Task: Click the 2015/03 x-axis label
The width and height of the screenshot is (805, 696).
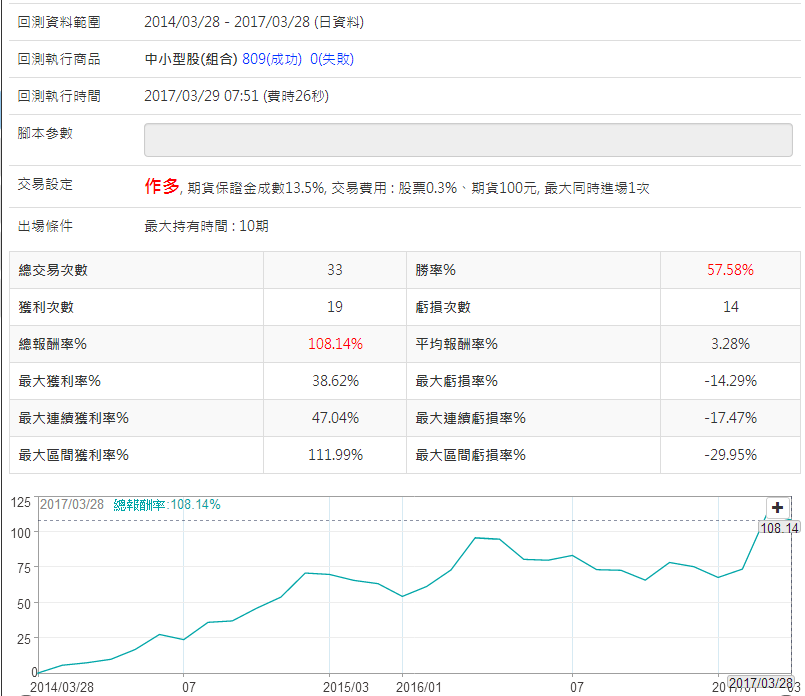Action: (346, 688)
